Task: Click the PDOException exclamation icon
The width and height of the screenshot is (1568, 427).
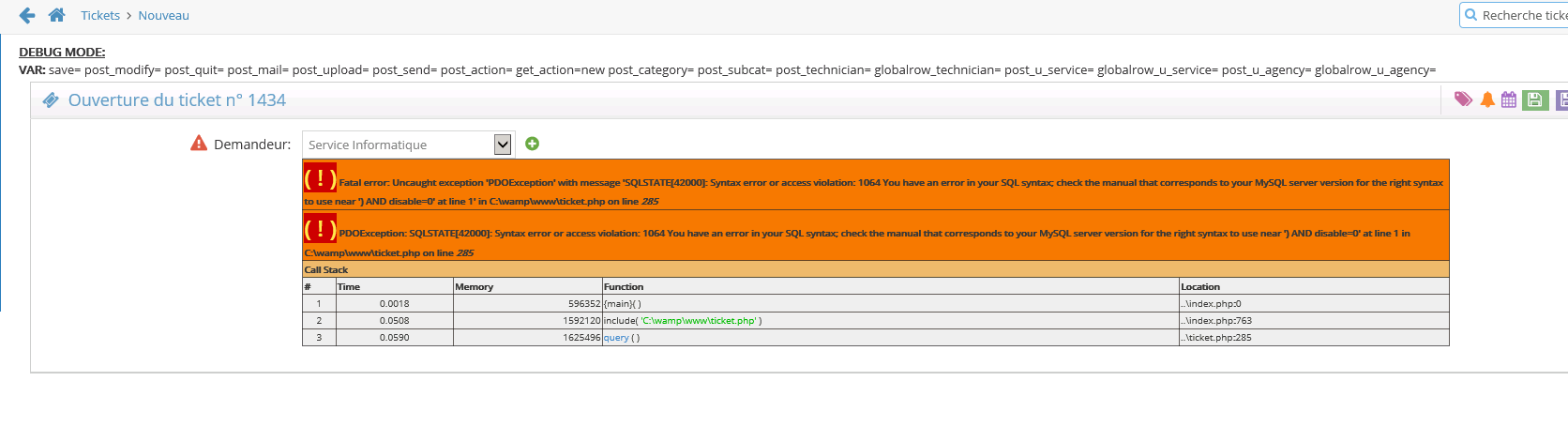Action: [x=320, y=228]
